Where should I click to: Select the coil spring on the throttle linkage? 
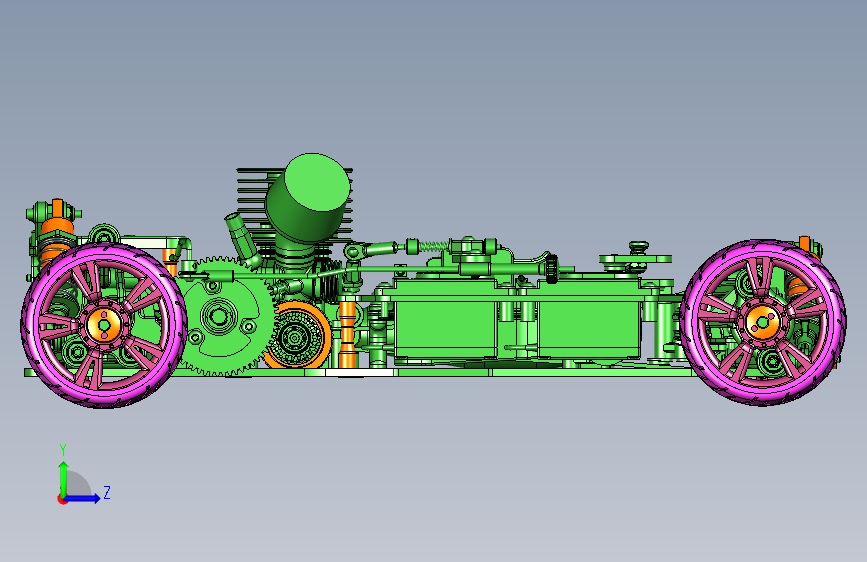(x=433, y=246)
